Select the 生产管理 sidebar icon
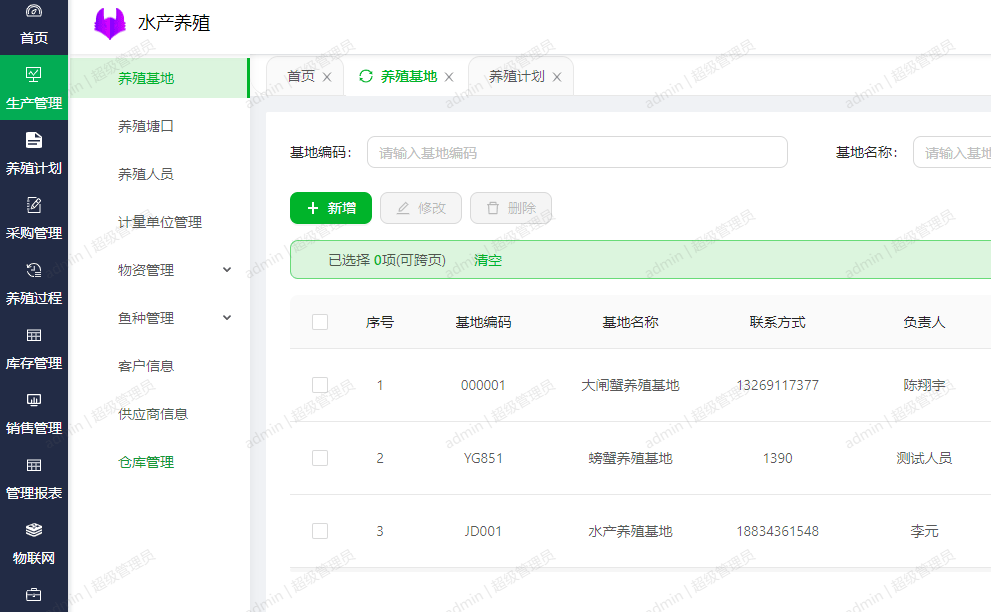 click(x=33, y=75)
